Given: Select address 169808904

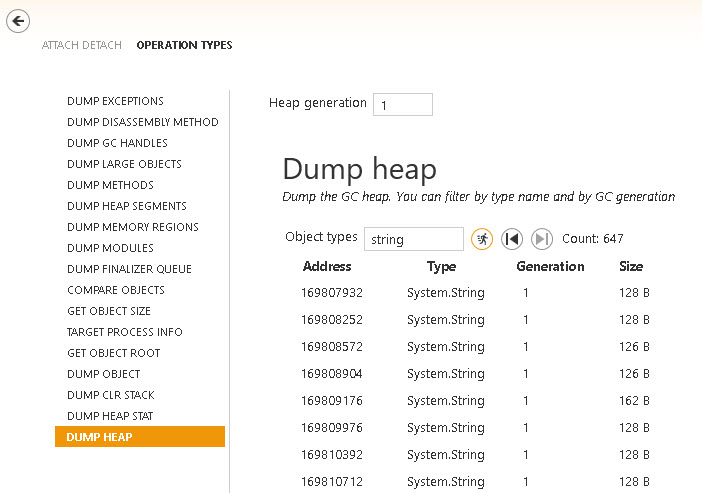Looking at the screenshot, I should click(332, 373).
